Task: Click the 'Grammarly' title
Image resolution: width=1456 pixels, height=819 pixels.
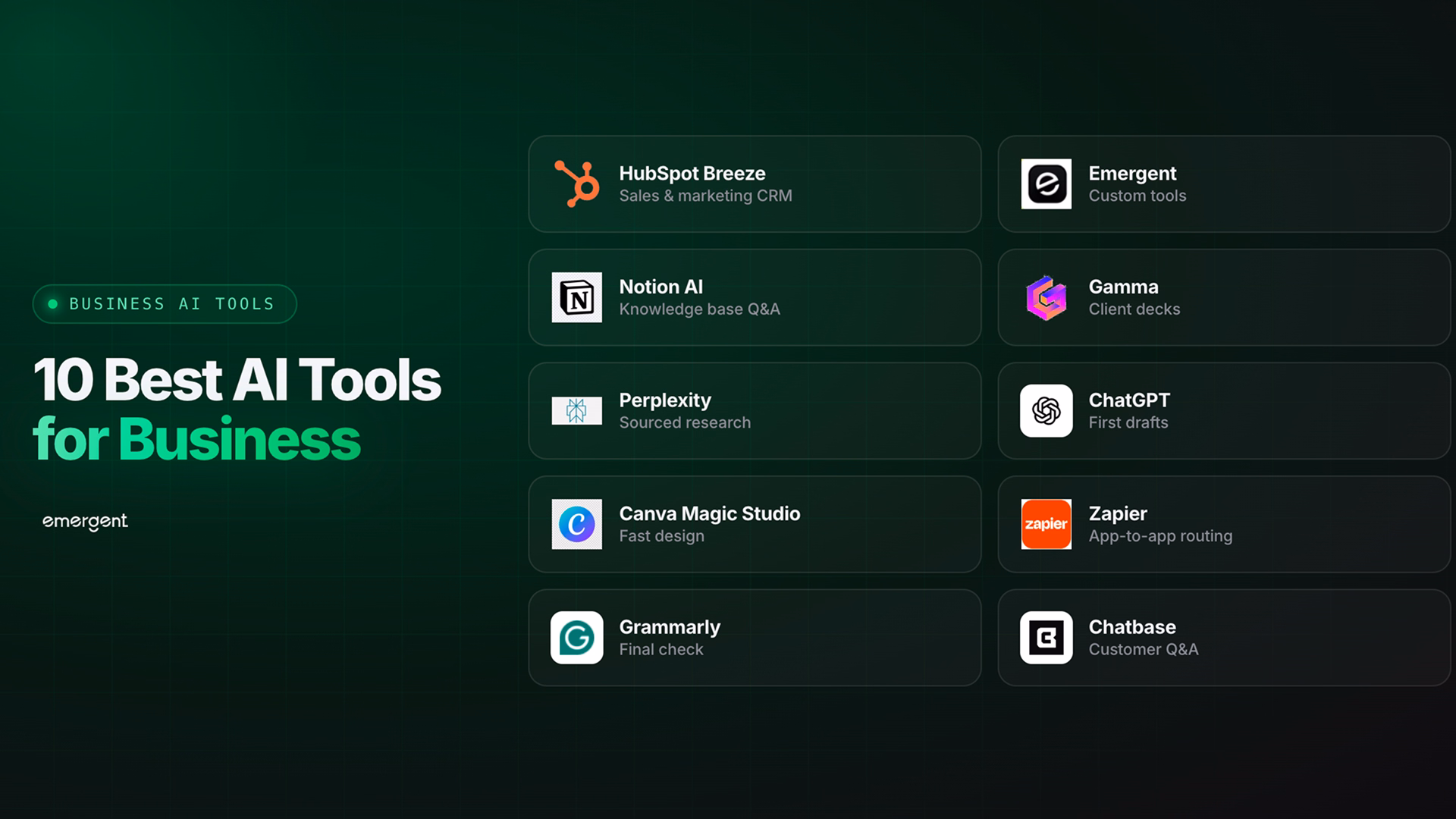Action: [669, 628]
